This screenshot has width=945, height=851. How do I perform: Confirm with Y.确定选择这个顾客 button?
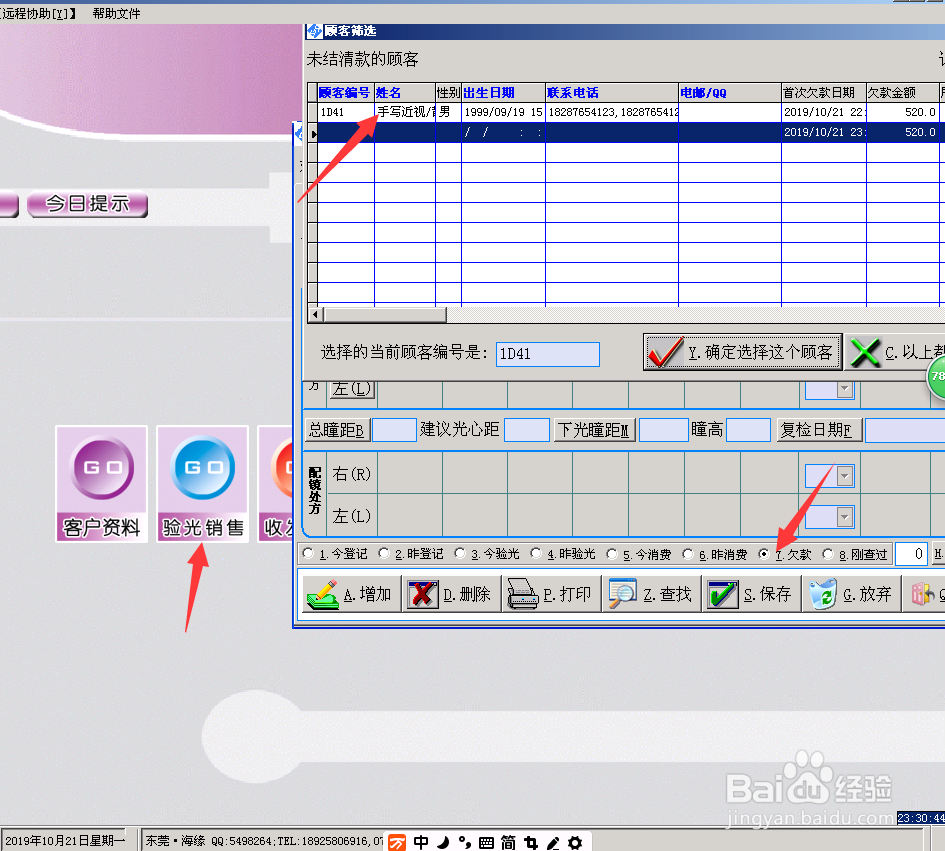click(x=742, y=352)
